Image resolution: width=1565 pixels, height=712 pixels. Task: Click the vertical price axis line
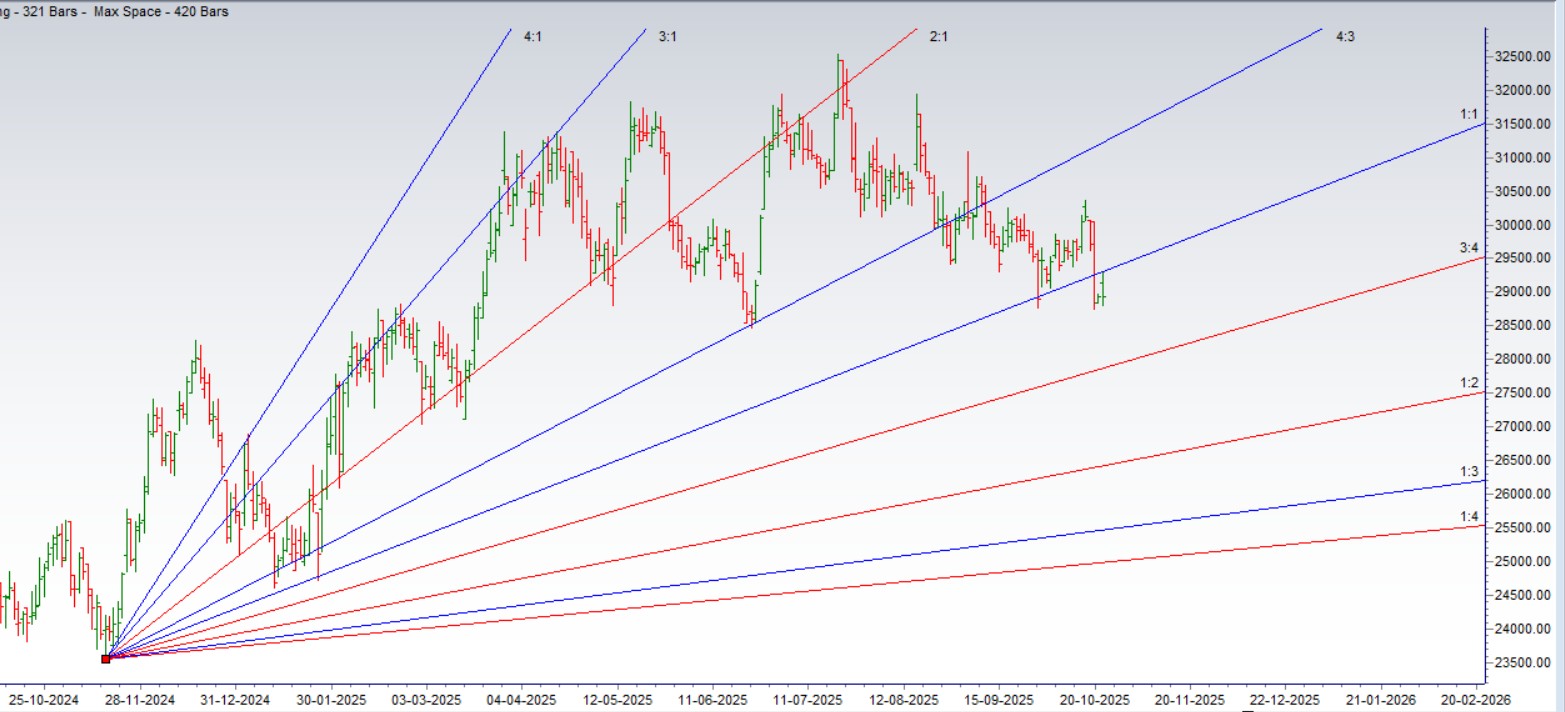1487,350
